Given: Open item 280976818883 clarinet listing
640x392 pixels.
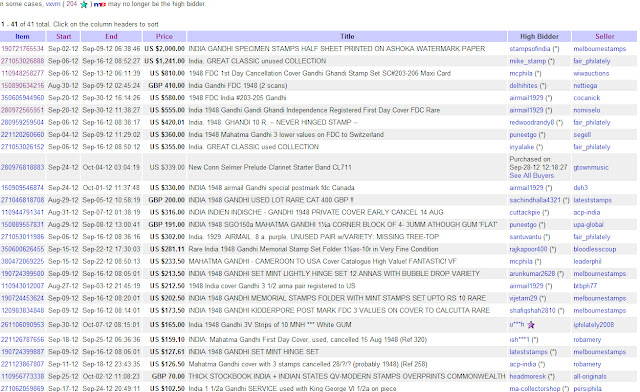Looking at the screenshot, I should [x=22, y=167].
